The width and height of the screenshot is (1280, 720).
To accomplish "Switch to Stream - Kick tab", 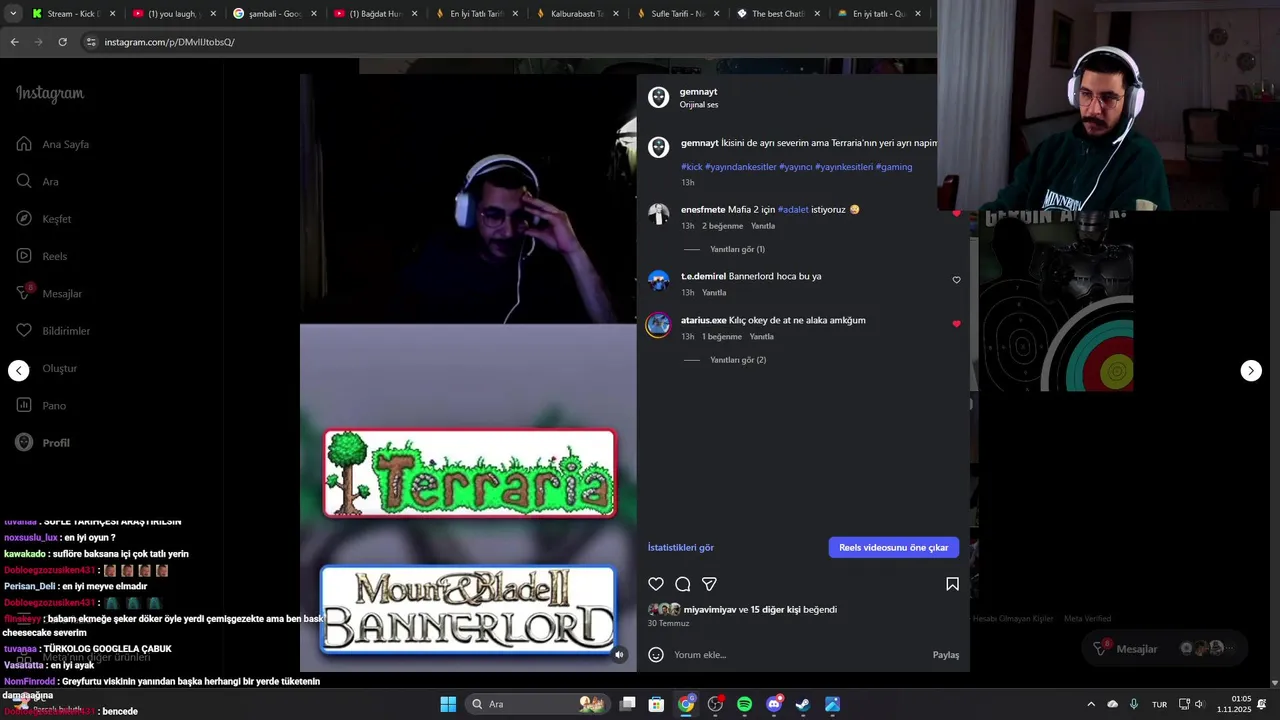I will pyautogui.click(x=72, y=14).
